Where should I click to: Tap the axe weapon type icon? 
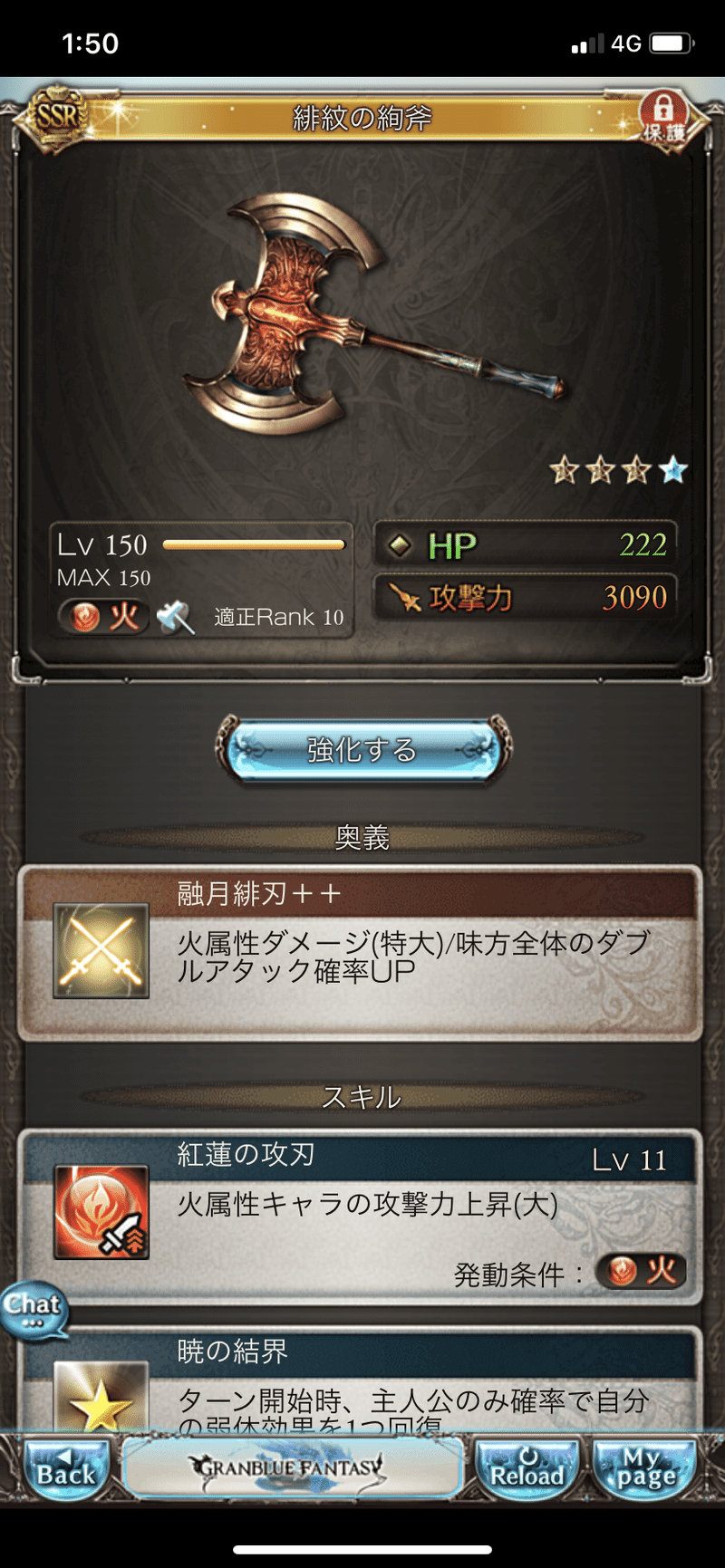click(x=175, y=617)
